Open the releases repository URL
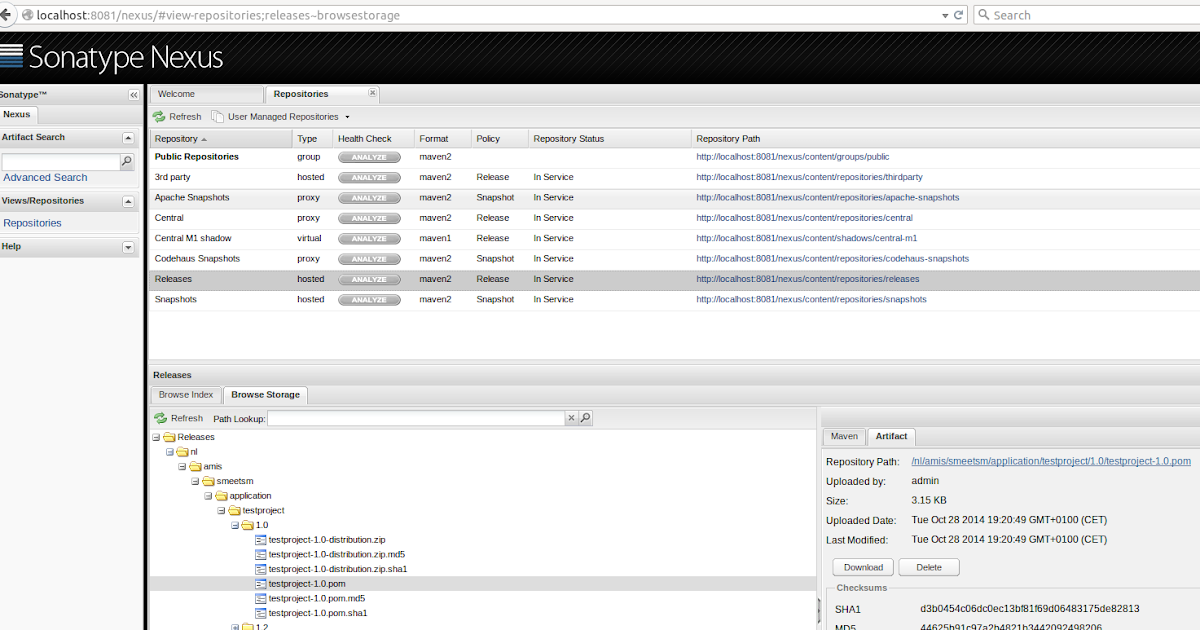 point(808,279)
